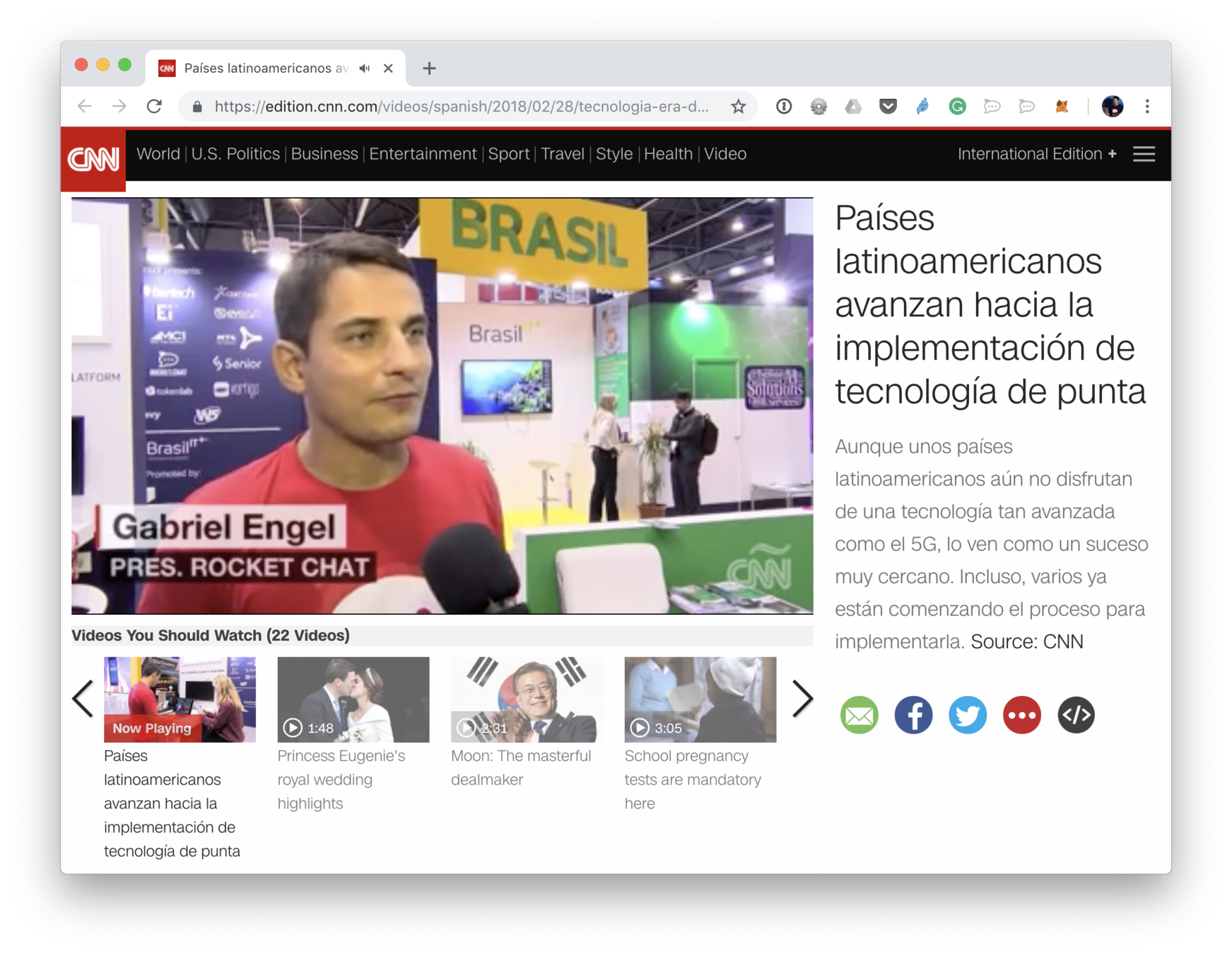1232x954 pixels.
Task: Share the video via email icon
Action: click(x=859, y=714)
